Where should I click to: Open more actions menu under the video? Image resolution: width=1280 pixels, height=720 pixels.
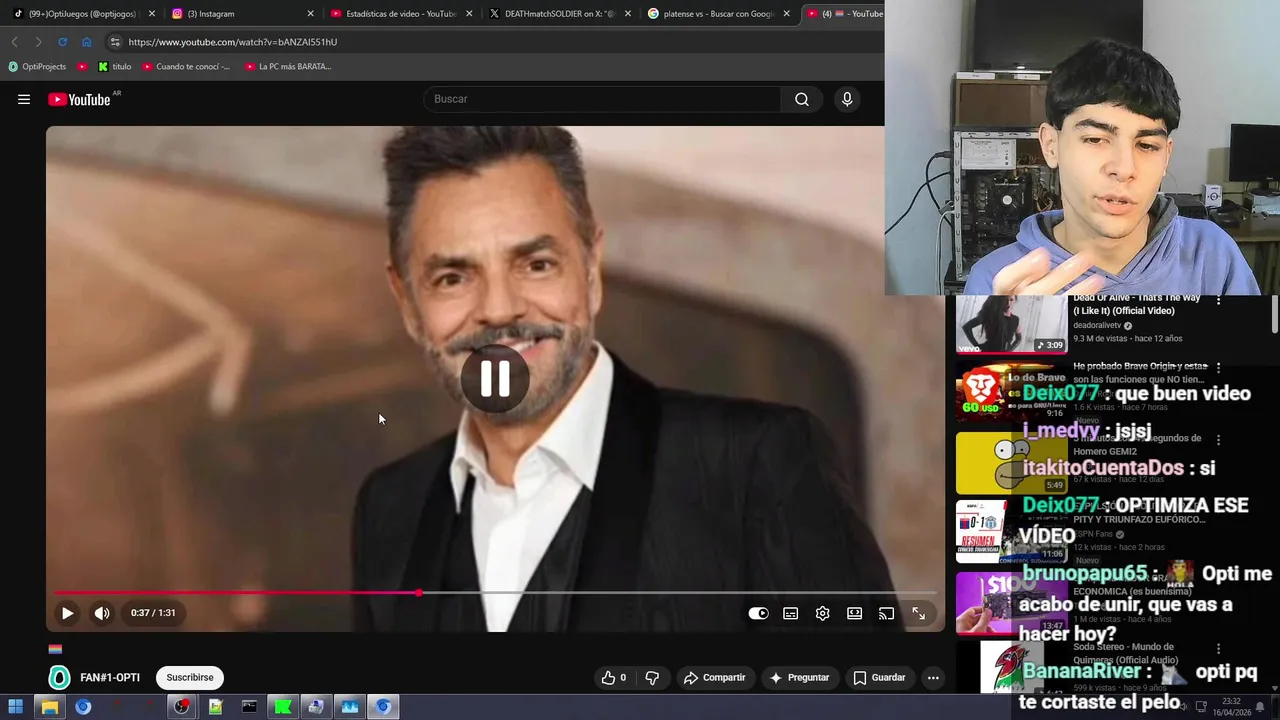933,677
